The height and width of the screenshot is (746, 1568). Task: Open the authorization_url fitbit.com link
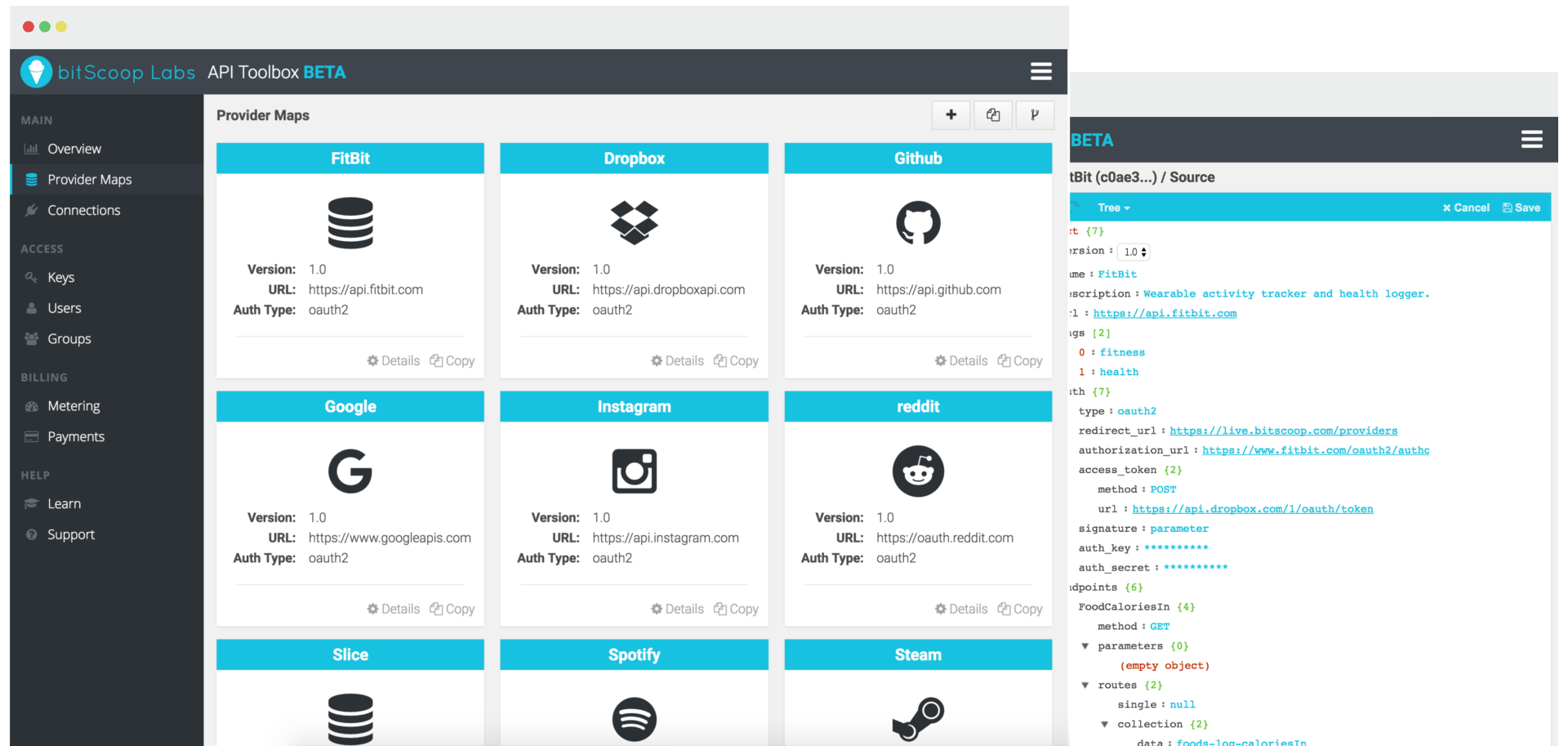(1316, 450)
